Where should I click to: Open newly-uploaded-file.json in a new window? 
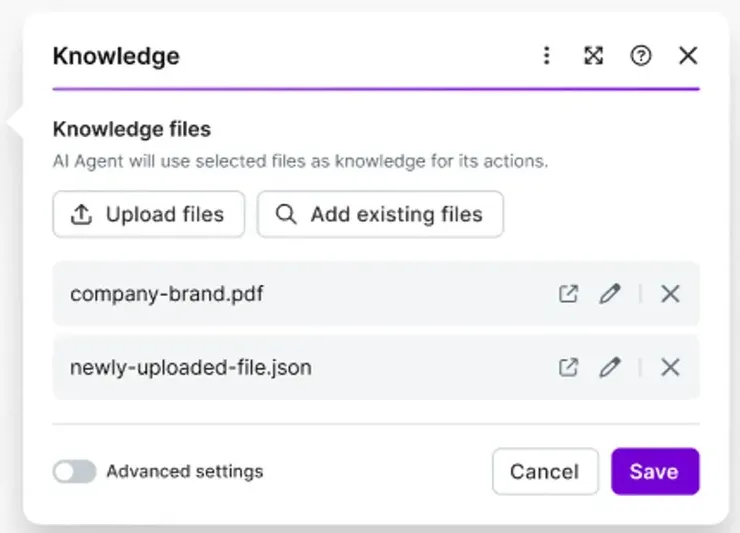coord(568,367)
